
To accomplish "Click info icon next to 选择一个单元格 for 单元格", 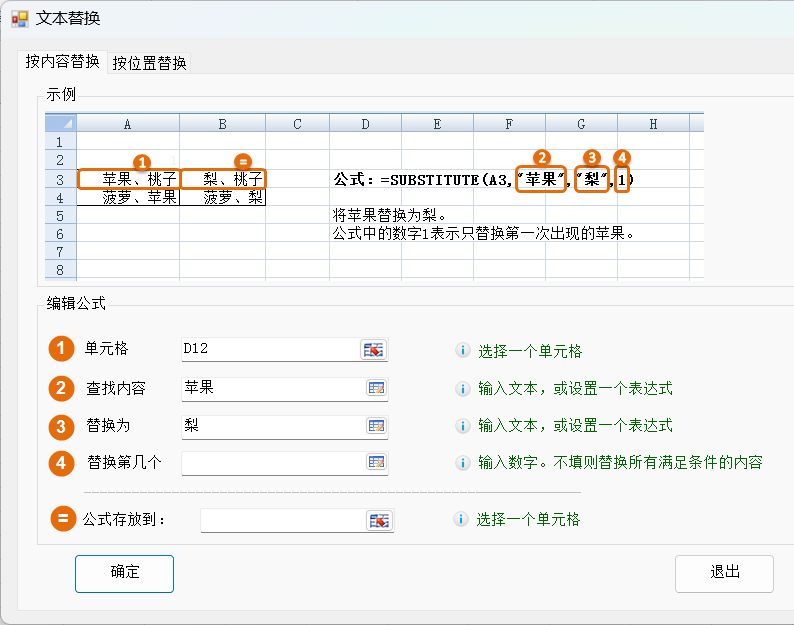I will (462, 351).
